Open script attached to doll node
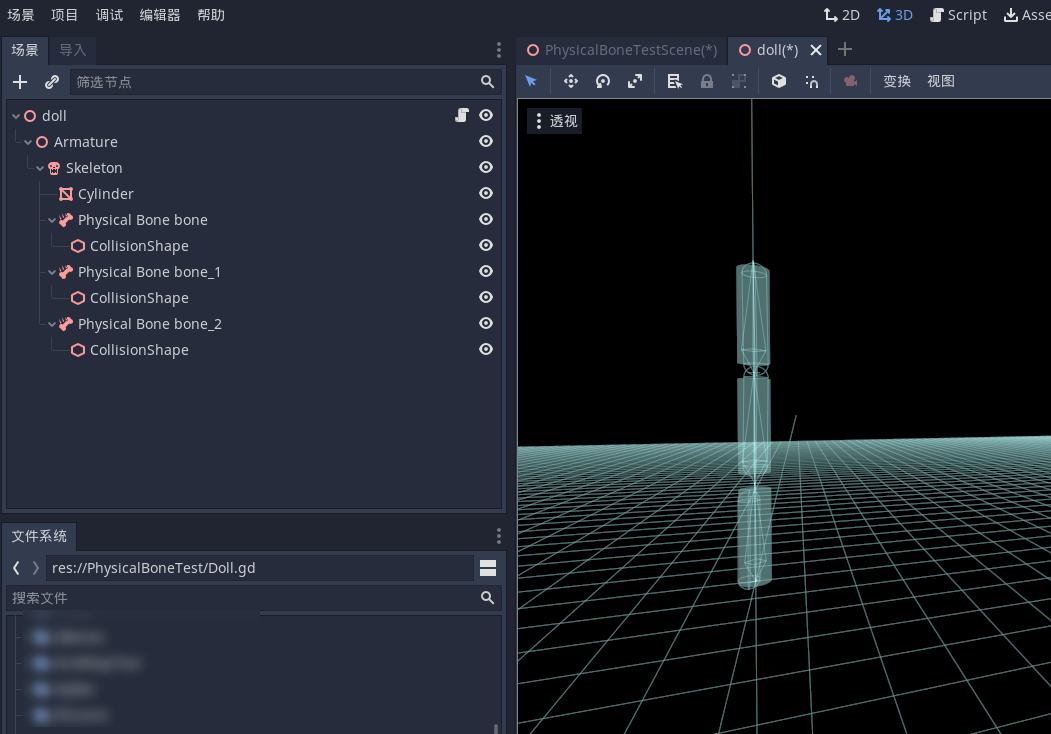 pyautogui.click(x=462, y=115)
